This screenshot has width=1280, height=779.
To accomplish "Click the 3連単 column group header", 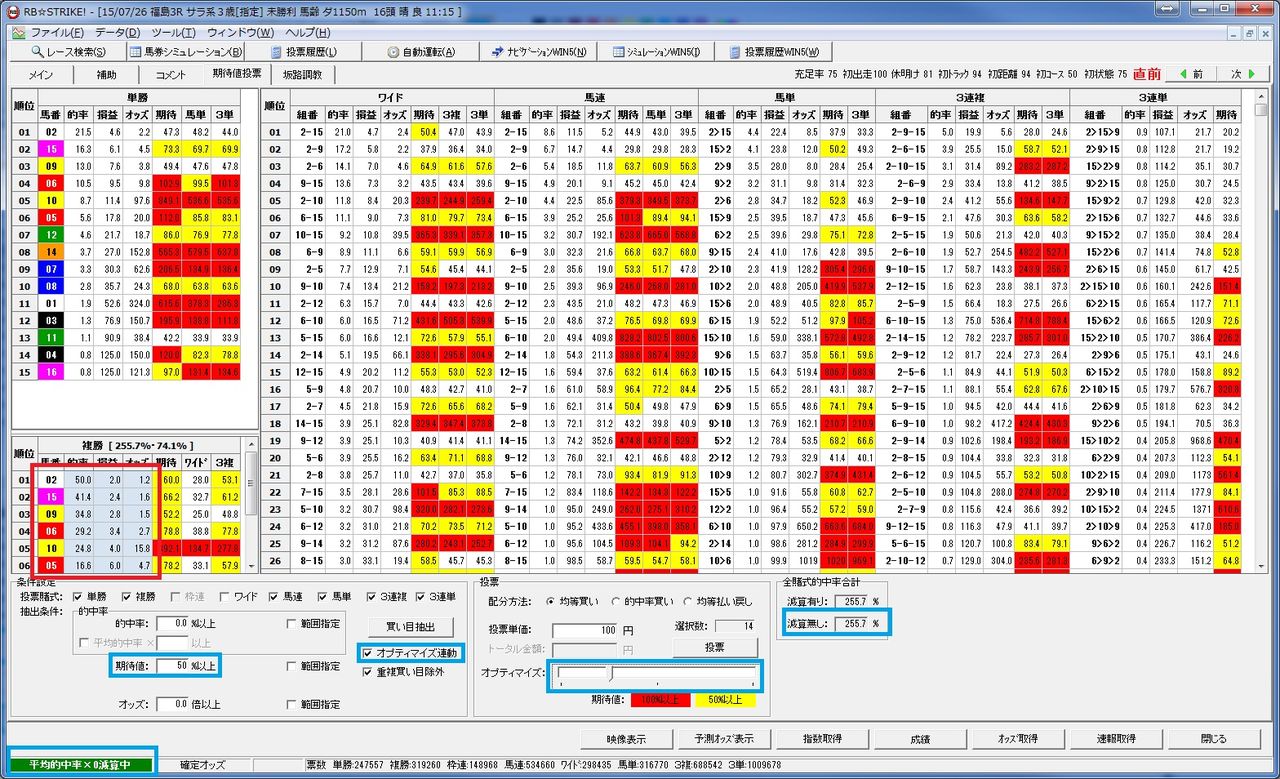I will click(x=1154, y=97).
